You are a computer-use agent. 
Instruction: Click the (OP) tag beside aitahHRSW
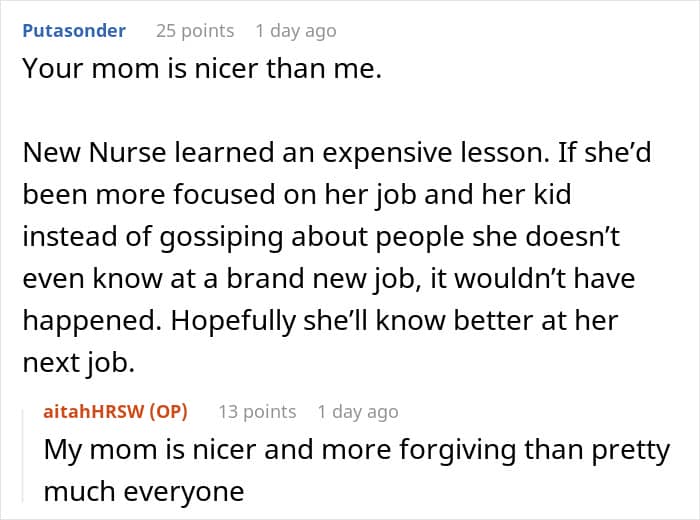tap(168, 411)
